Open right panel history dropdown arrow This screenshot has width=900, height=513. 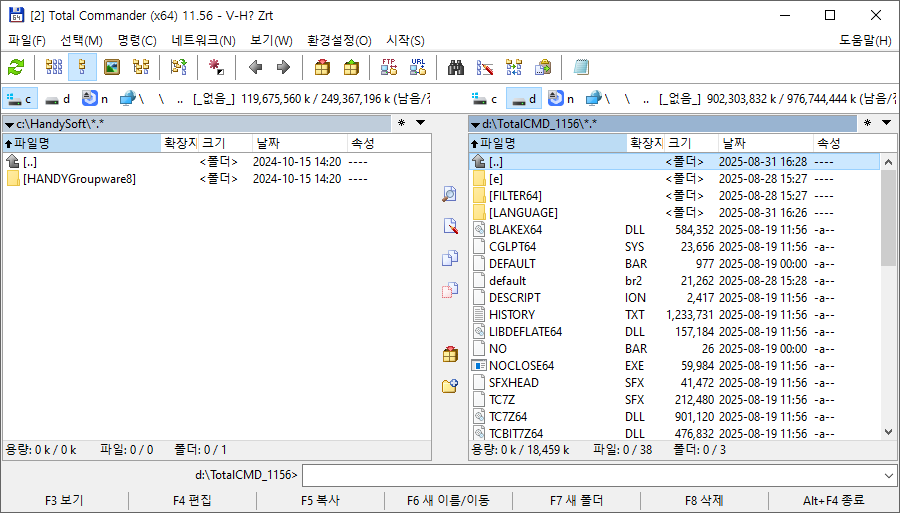coord(887,123)
